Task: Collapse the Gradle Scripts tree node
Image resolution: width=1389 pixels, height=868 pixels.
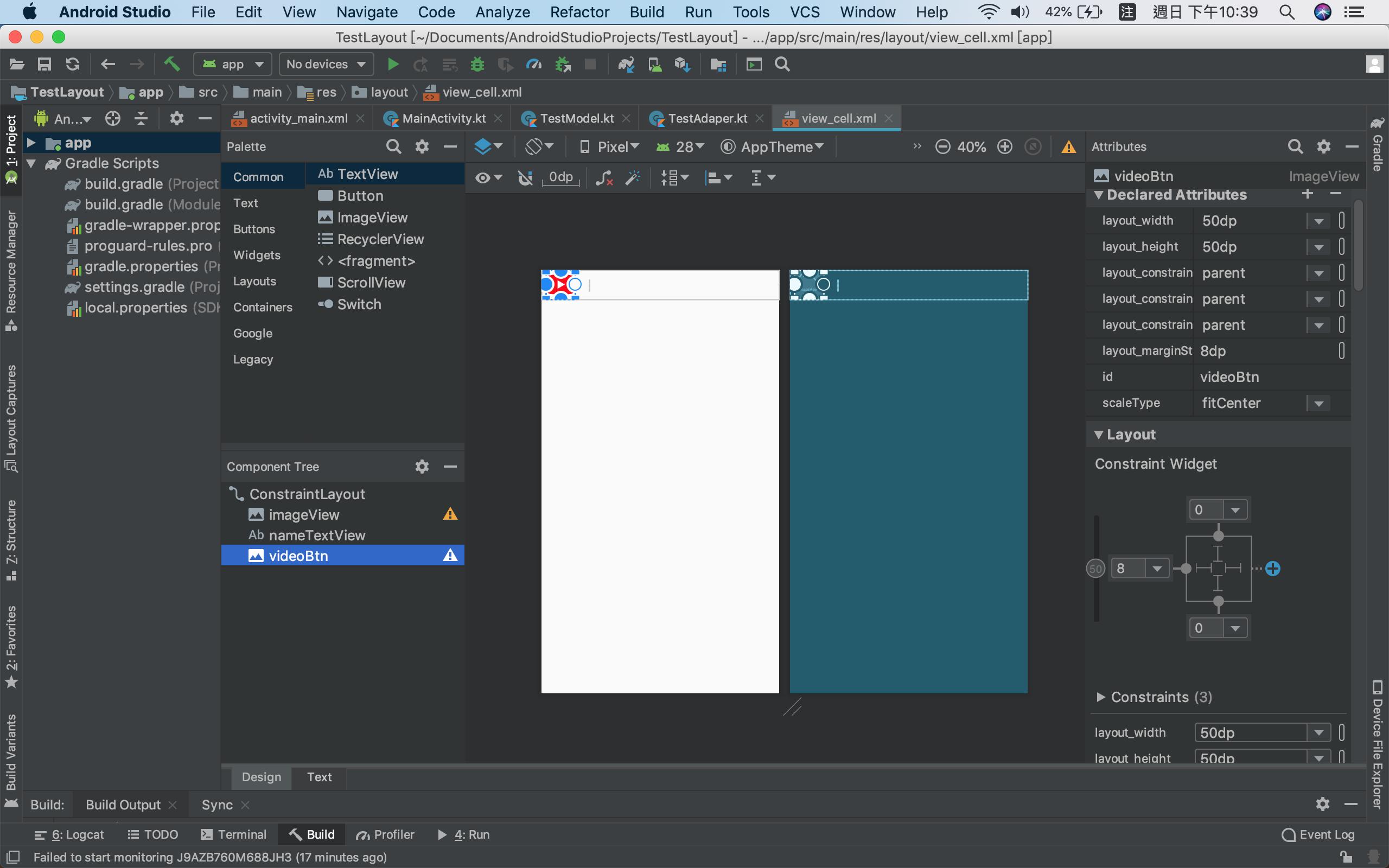Action: click(x=31, y=164)
